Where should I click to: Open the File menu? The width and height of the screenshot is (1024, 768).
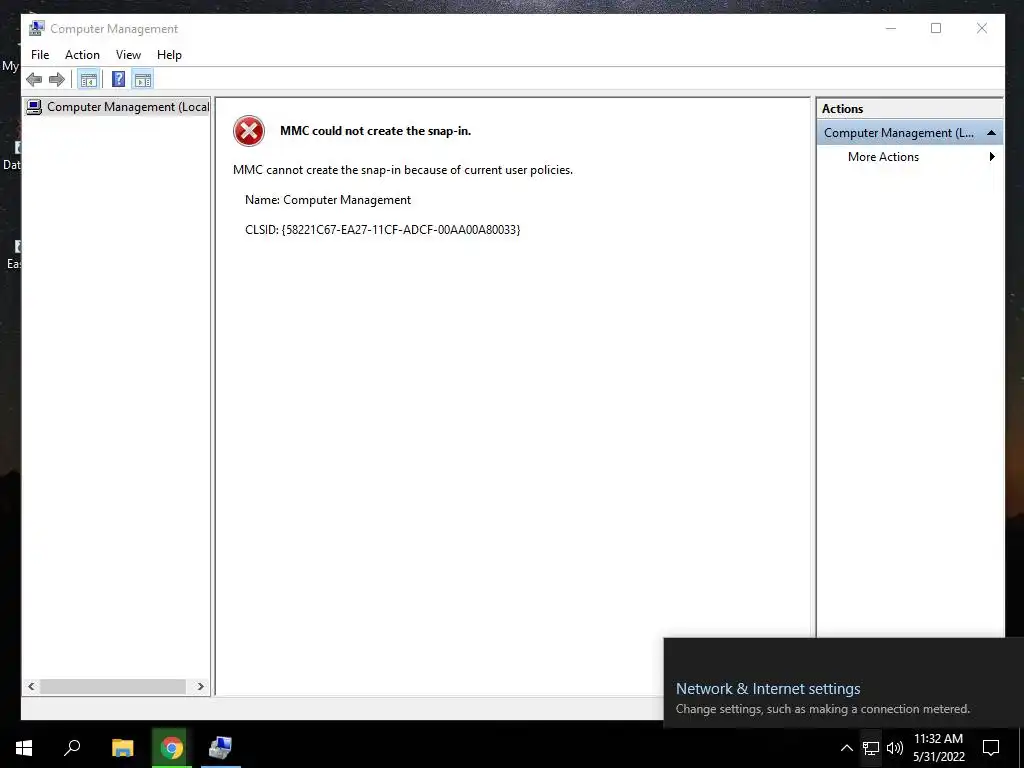40,55
